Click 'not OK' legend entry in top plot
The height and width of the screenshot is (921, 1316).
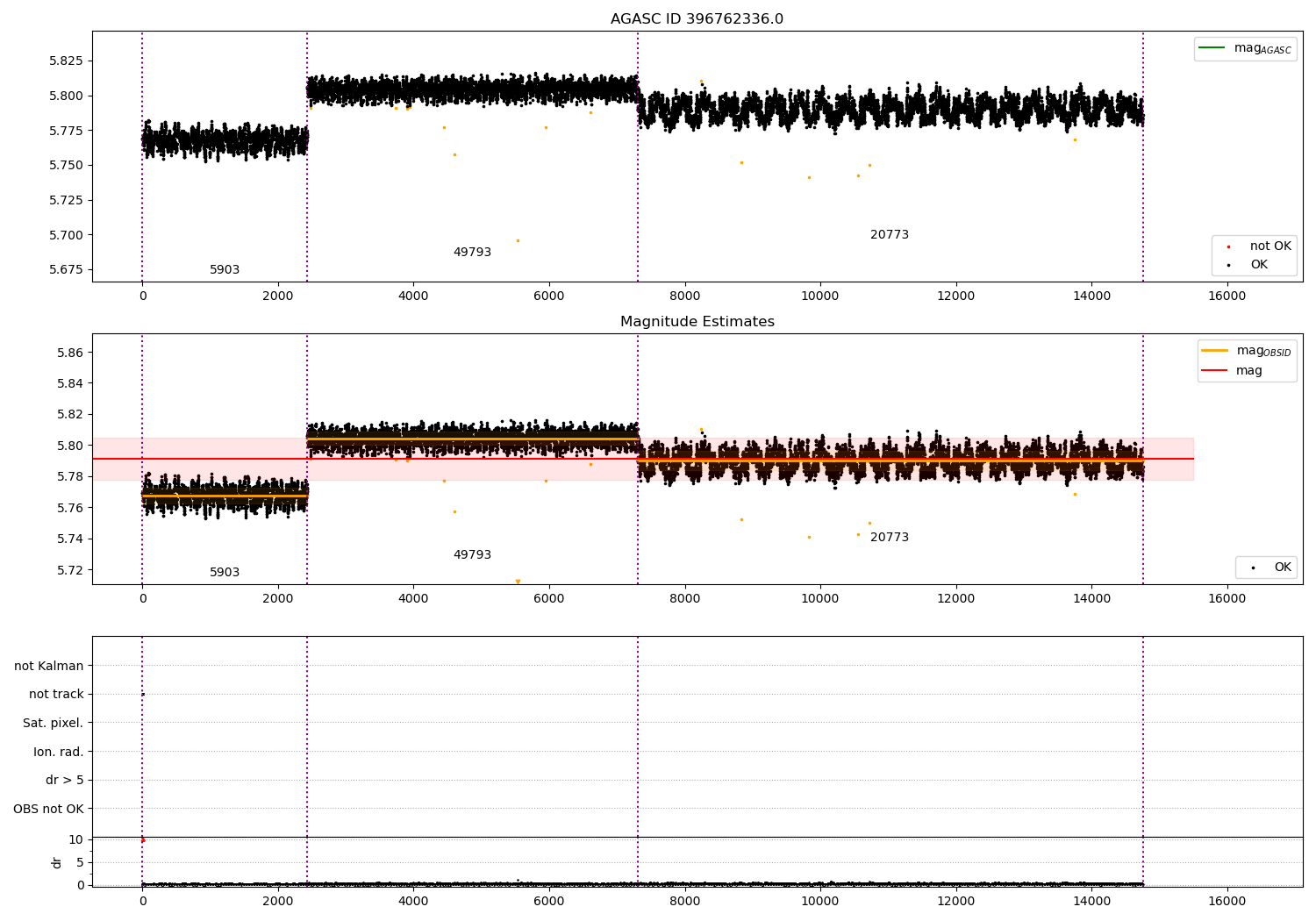[x=1270, y=246]
